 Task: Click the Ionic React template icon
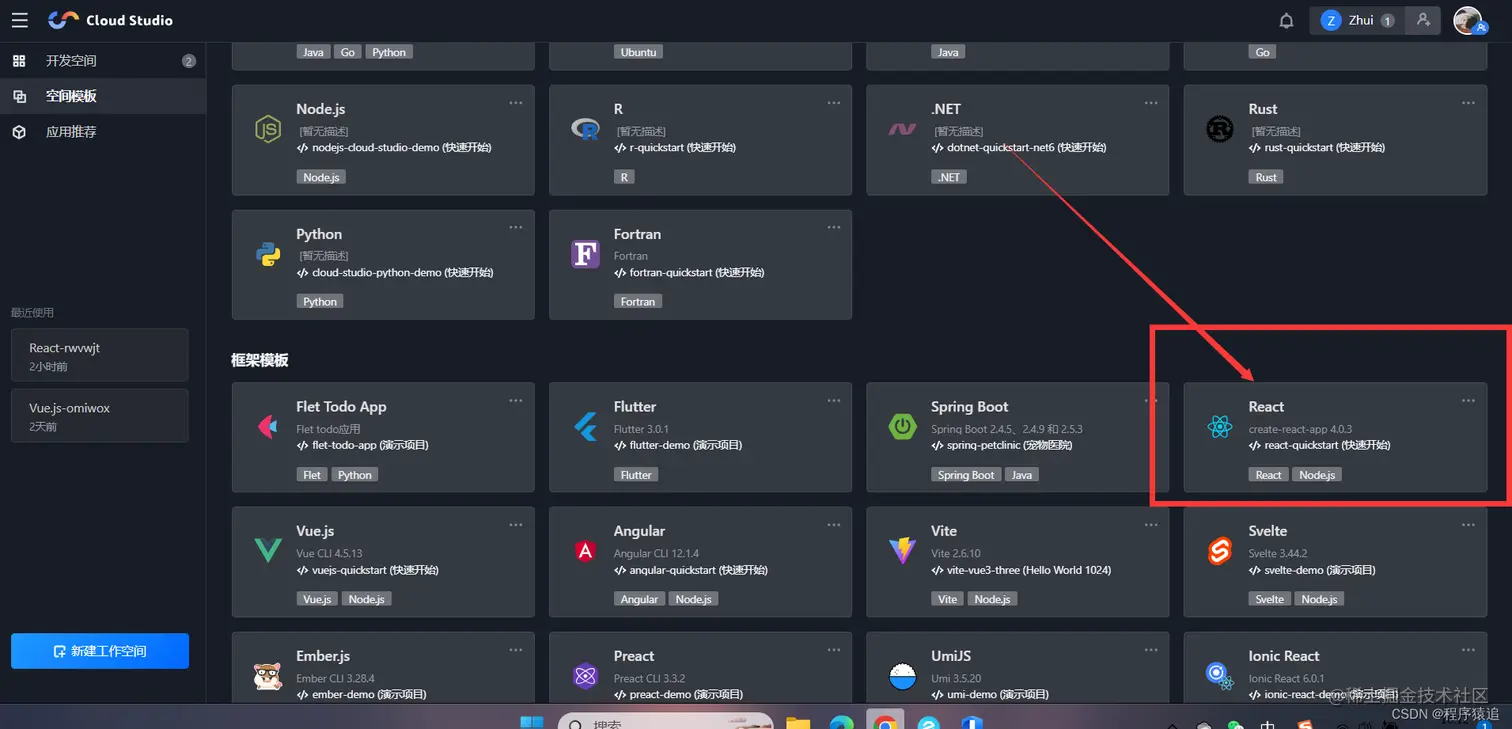pyautogui.click(x=1219, y=676)
